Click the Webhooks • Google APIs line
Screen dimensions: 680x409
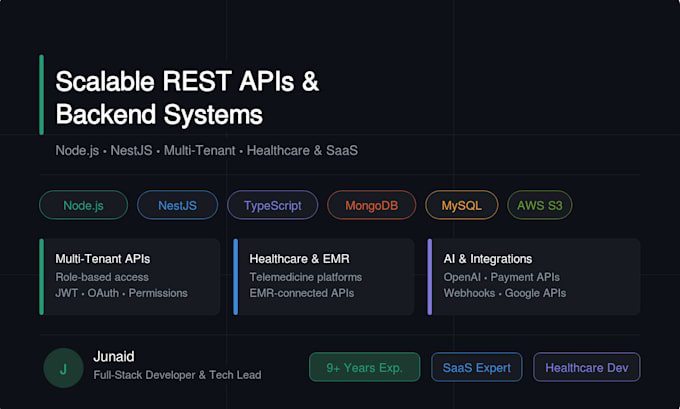[x=504, y=293]
